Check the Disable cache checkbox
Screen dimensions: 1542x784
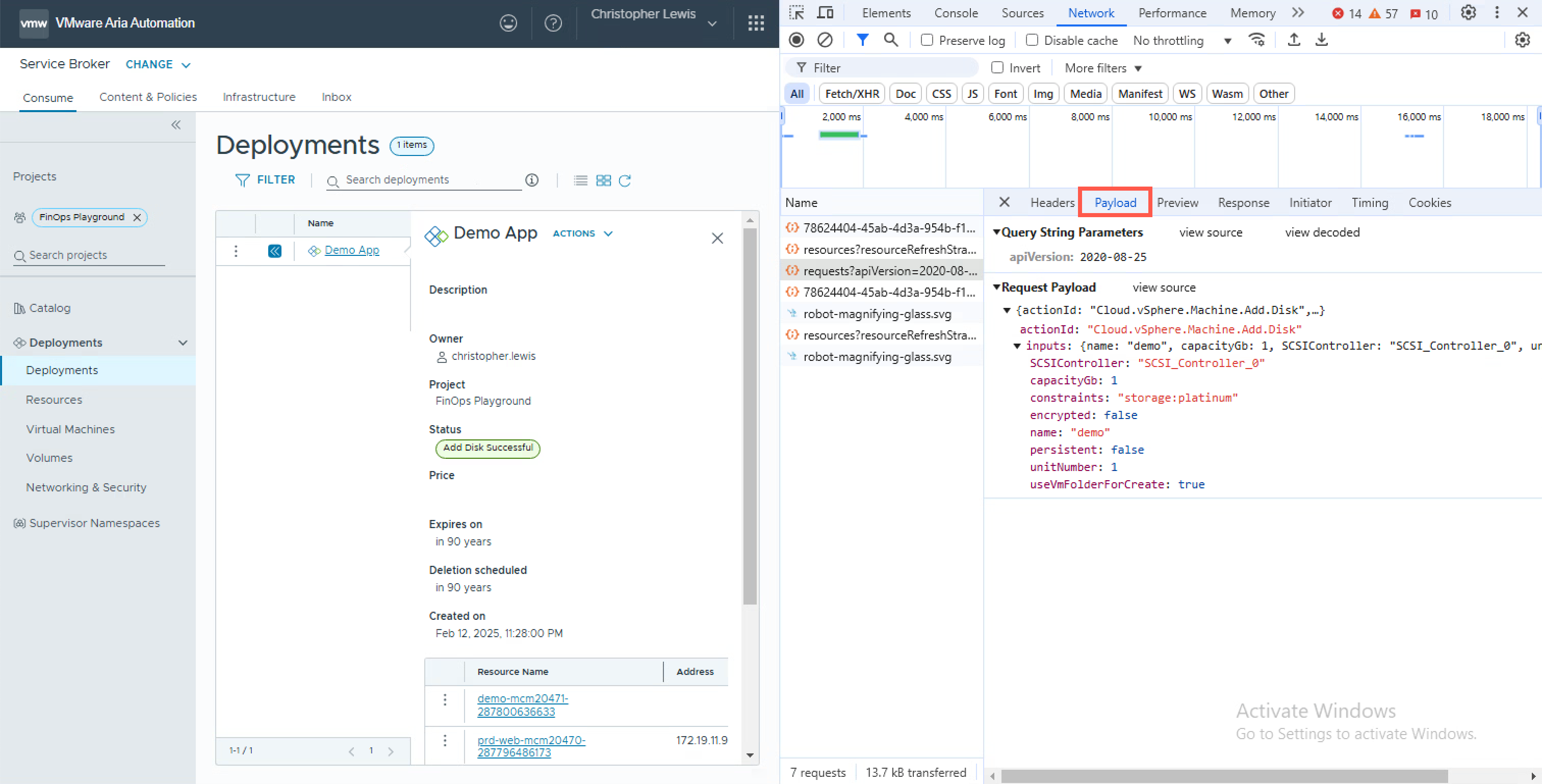click(x=1032, y=40)
